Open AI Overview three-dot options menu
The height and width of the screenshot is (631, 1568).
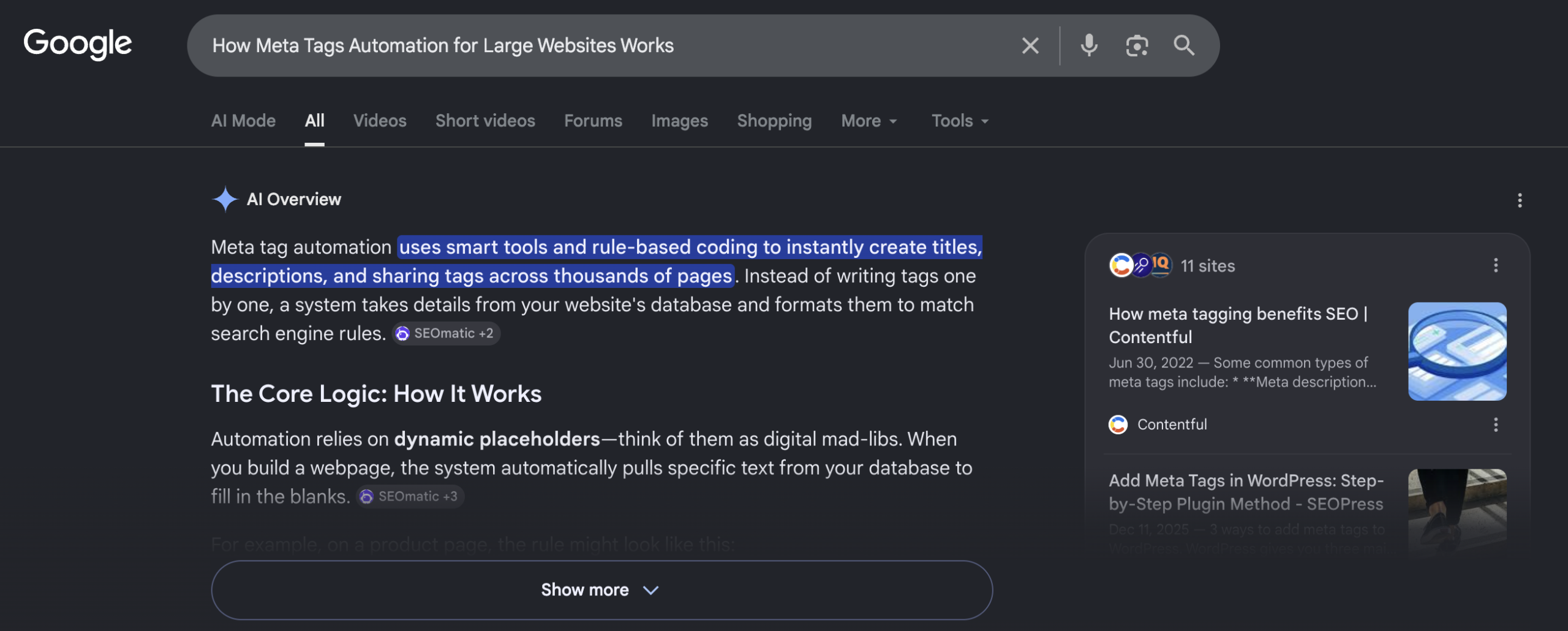1520,200
